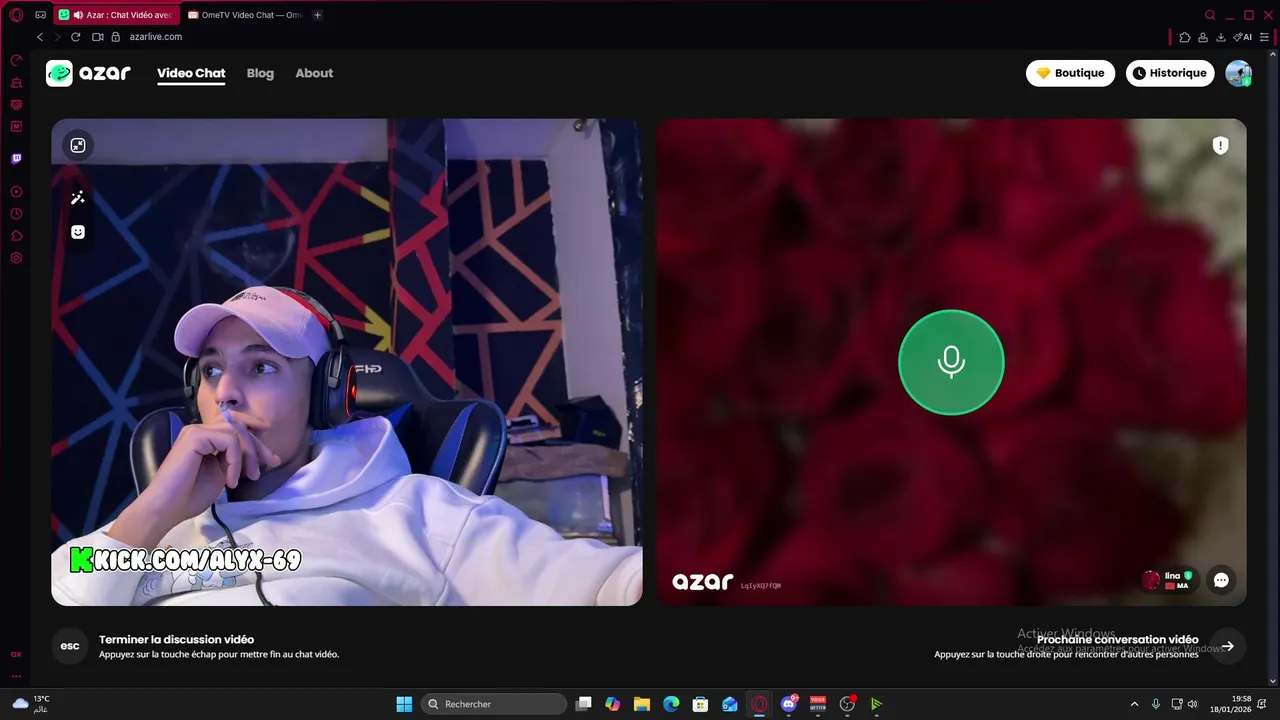
Task: Click the Rechercher taskbar search box
Action: pos(494,704)
